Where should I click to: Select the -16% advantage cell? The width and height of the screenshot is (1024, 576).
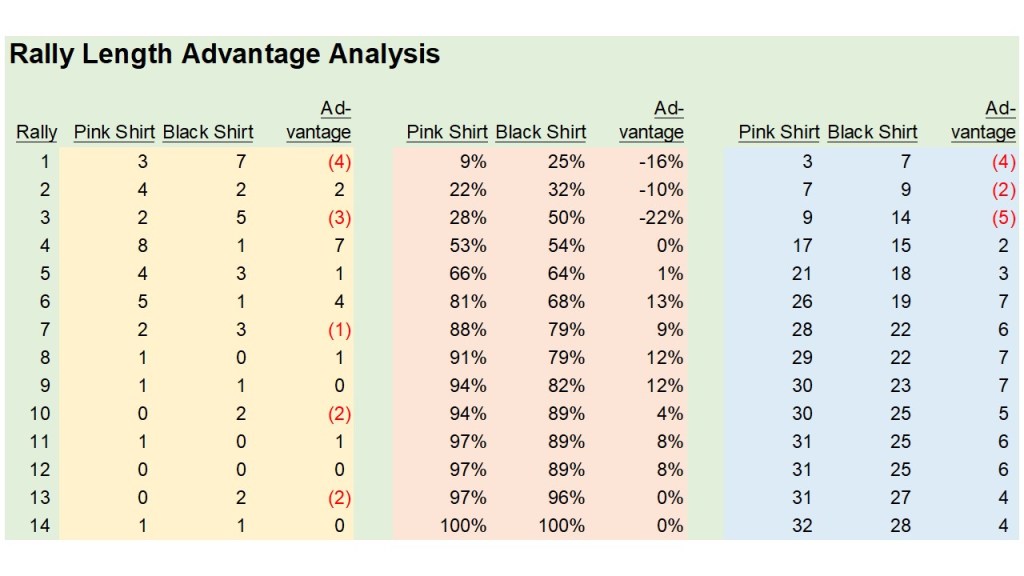664,161
